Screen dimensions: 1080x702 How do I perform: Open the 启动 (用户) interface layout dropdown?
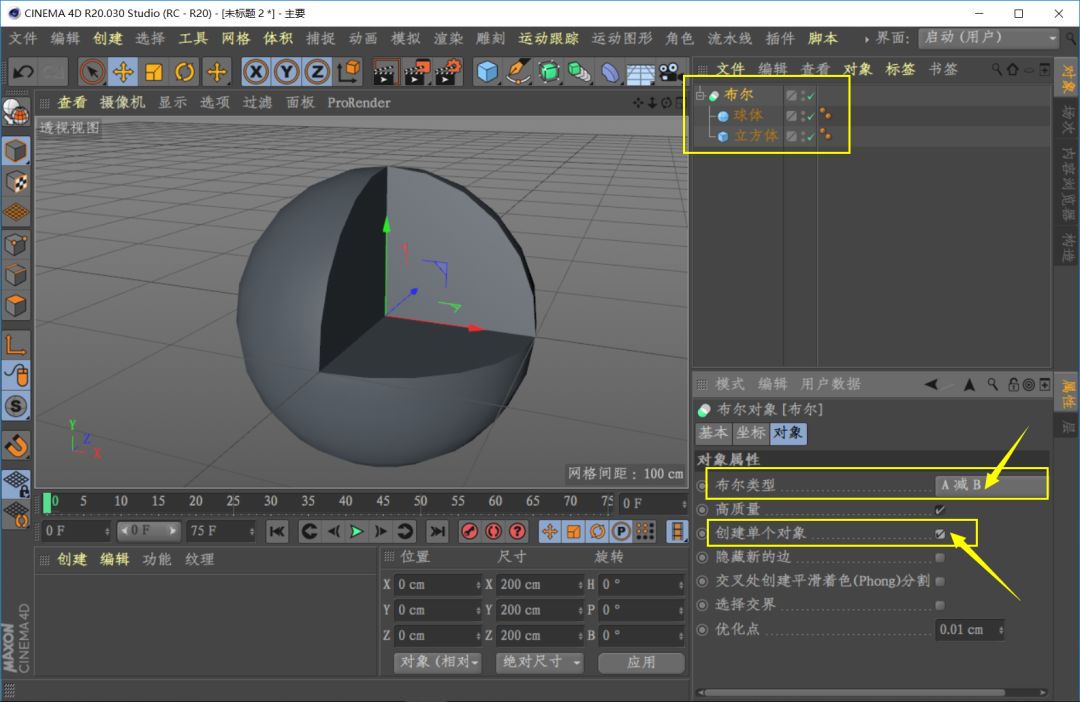click(x=988, y=38)
